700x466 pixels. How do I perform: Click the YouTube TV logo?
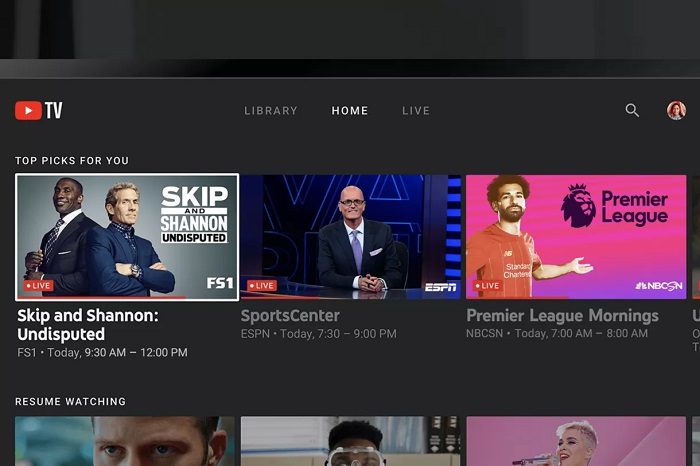coord(39,110)
